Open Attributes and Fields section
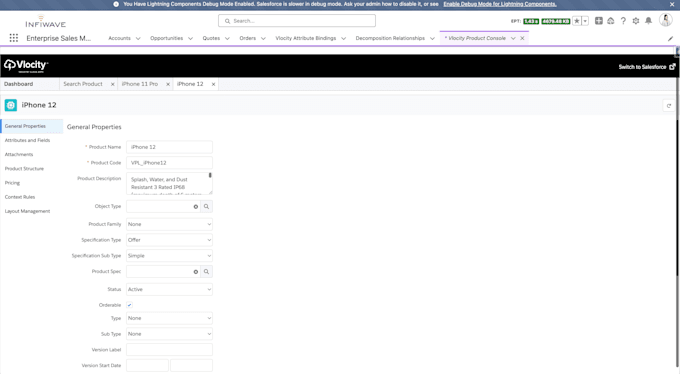Image resolution: width=680 pixels, height=374 pixels. click(27, 141)
